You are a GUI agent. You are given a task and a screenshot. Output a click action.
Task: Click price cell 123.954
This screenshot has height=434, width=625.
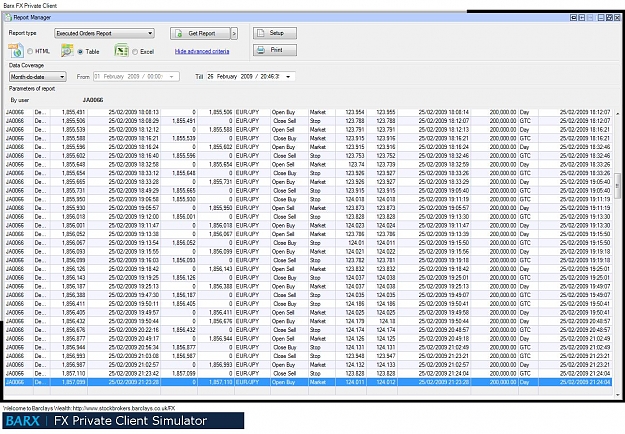click(355, 112)
